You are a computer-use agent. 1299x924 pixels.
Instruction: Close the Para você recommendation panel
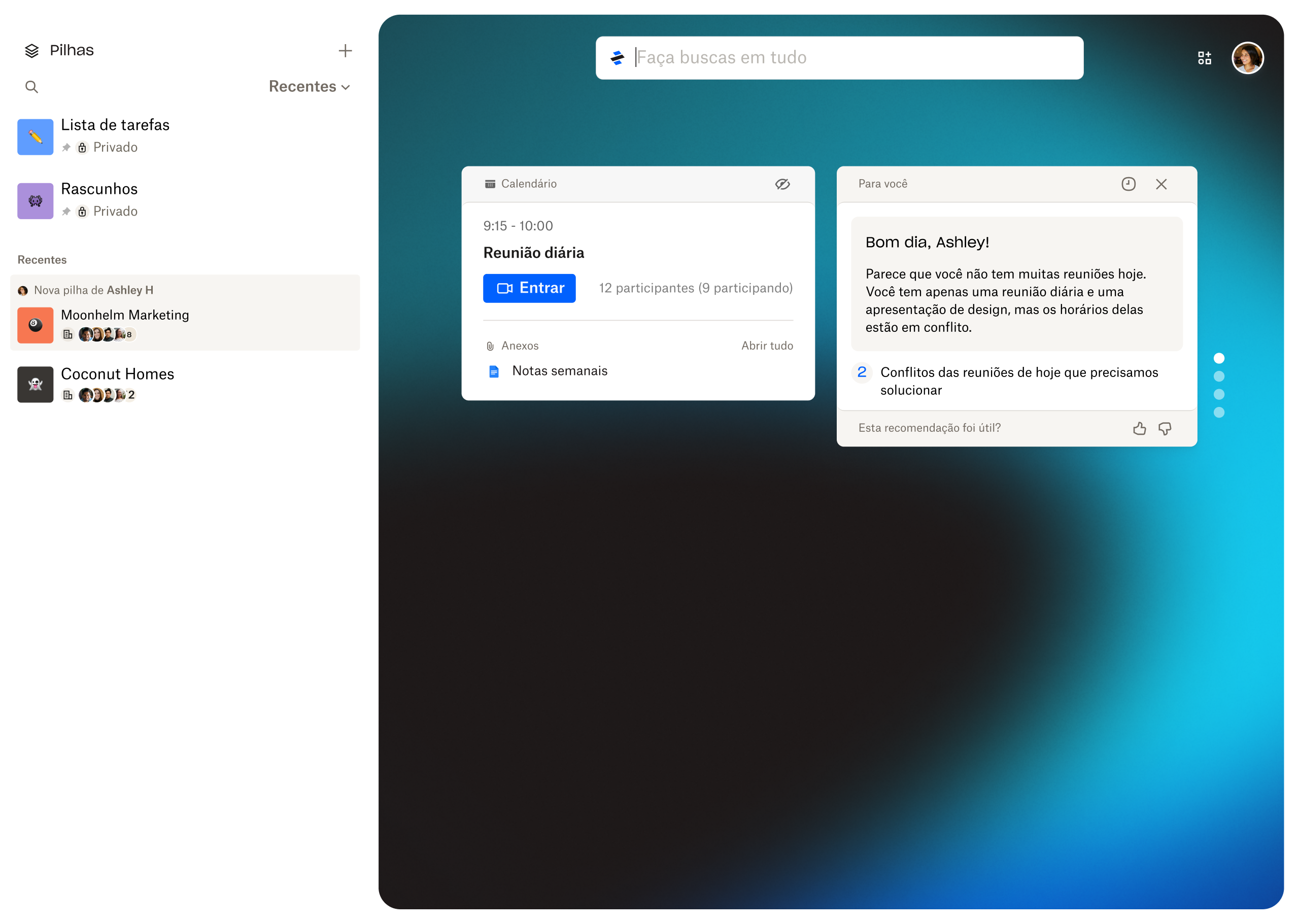pyautogui.click(x=1162, y=184)
